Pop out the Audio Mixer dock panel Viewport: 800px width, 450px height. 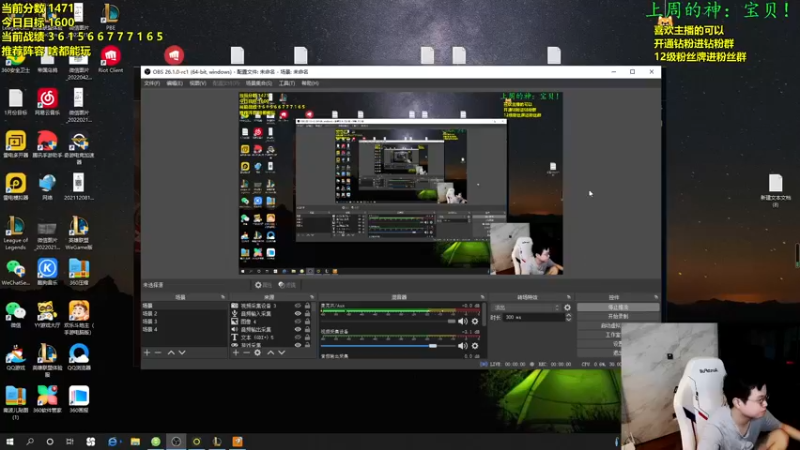[482, 297]
